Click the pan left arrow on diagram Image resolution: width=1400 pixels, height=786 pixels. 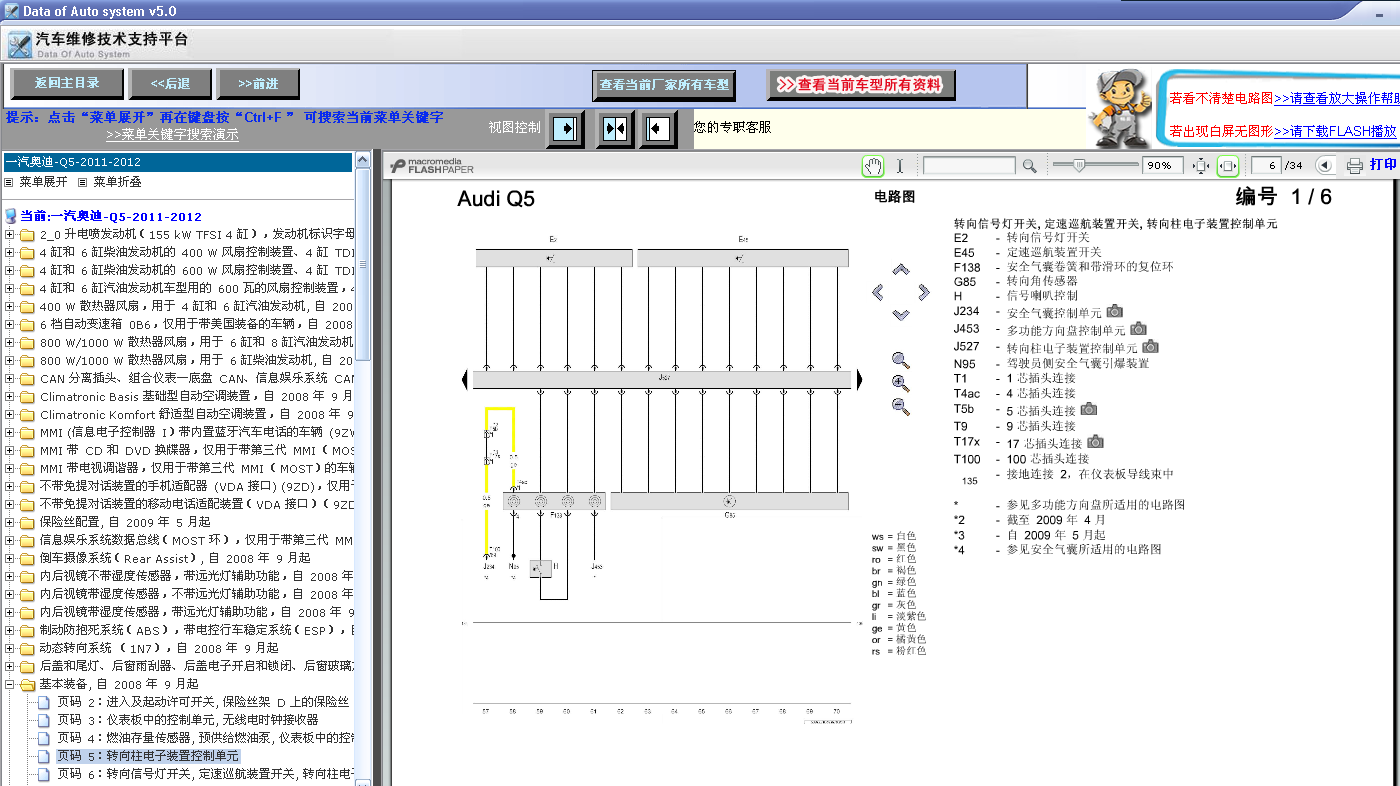(878, 292)
